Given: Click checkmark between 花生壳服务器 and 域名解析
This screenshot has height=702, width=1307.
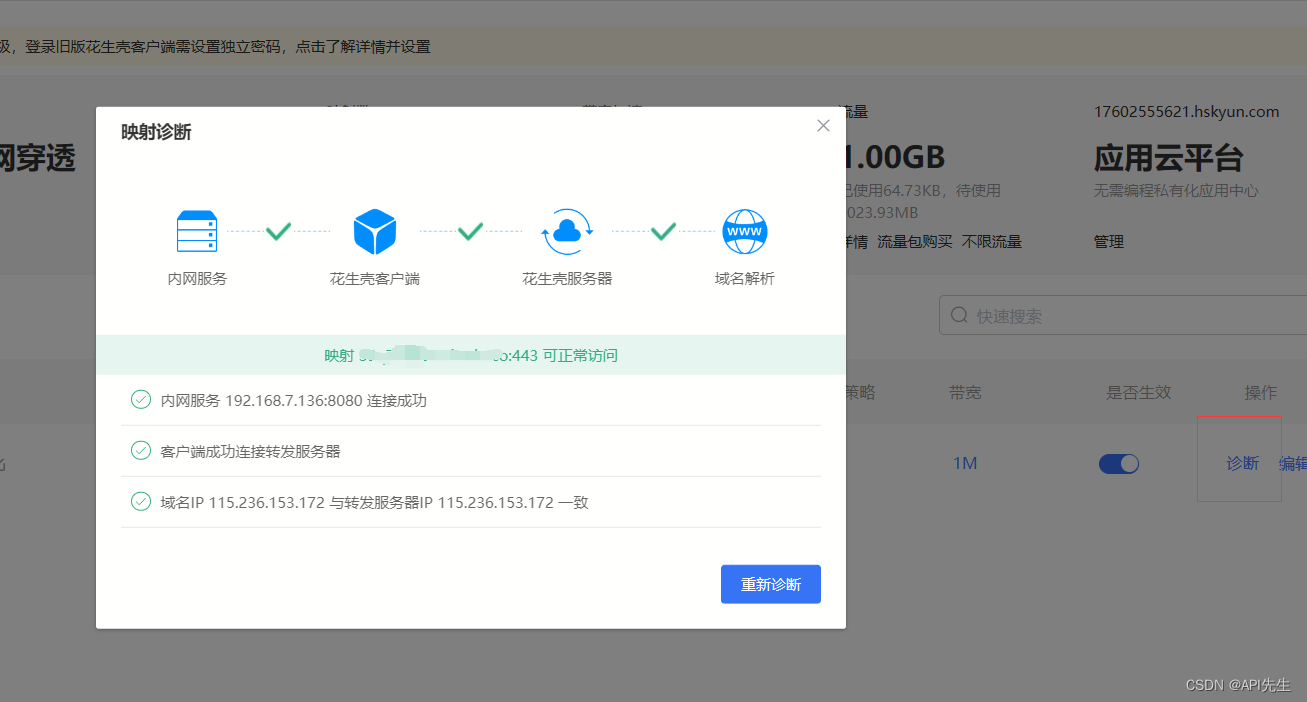Looking at the screenshot, I should coord(664,231).
